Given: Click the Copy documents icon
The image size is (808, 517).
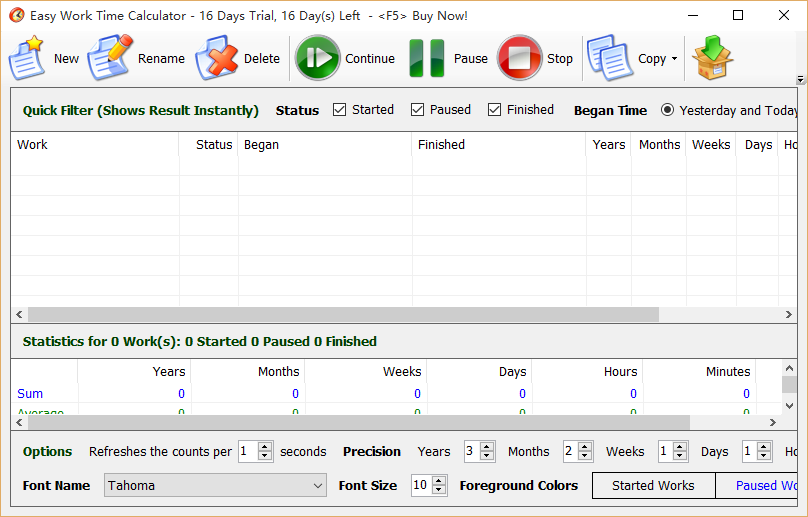Looking at the screenshot, I should coord(609,58).
